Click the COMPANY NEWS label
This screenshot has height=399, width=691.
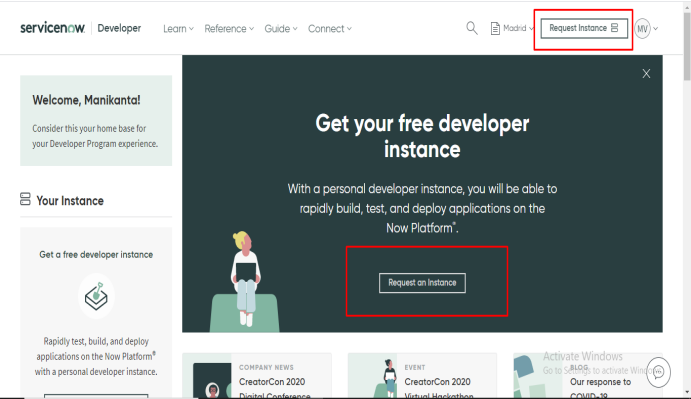266,367
